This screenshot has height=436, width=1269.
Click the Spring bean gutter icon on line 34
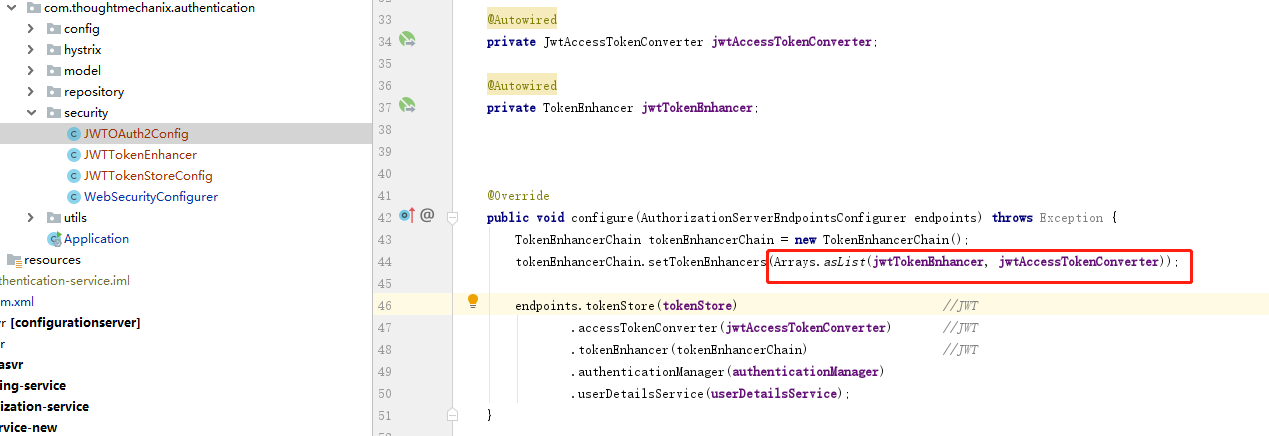point(407,40)
